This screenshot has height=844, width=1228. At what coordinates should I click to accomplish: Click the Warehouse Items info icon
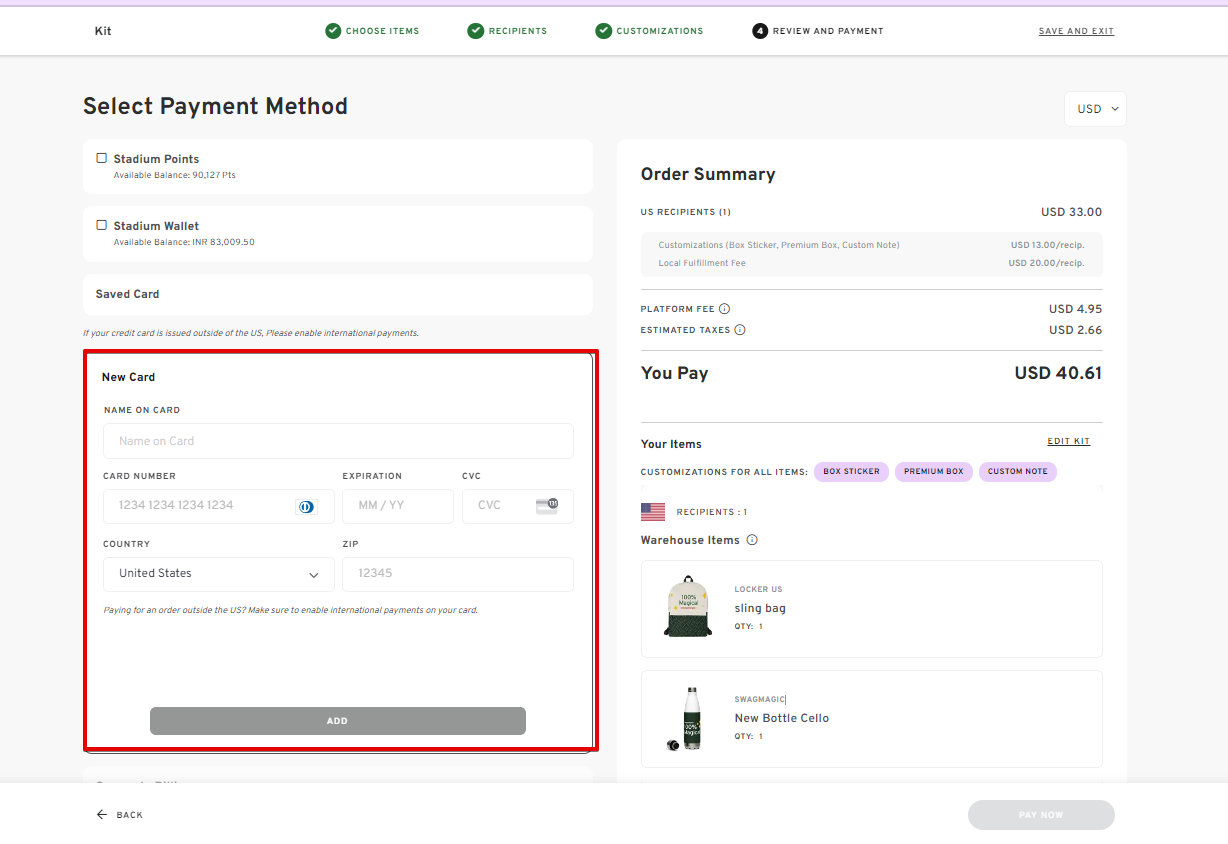[750, 539]
